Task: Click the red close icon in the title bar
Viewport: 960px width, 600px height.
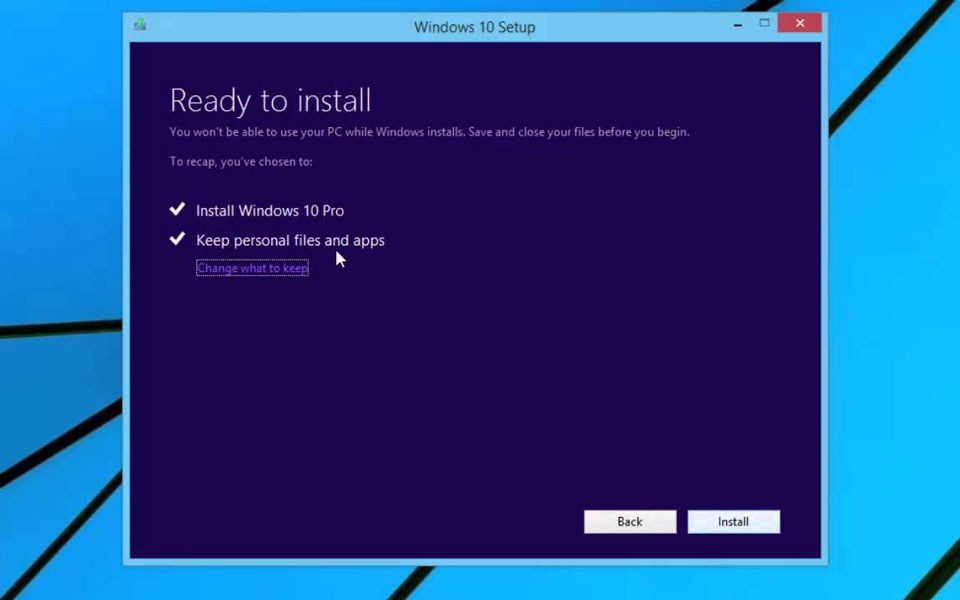Action: coord(798,22)
